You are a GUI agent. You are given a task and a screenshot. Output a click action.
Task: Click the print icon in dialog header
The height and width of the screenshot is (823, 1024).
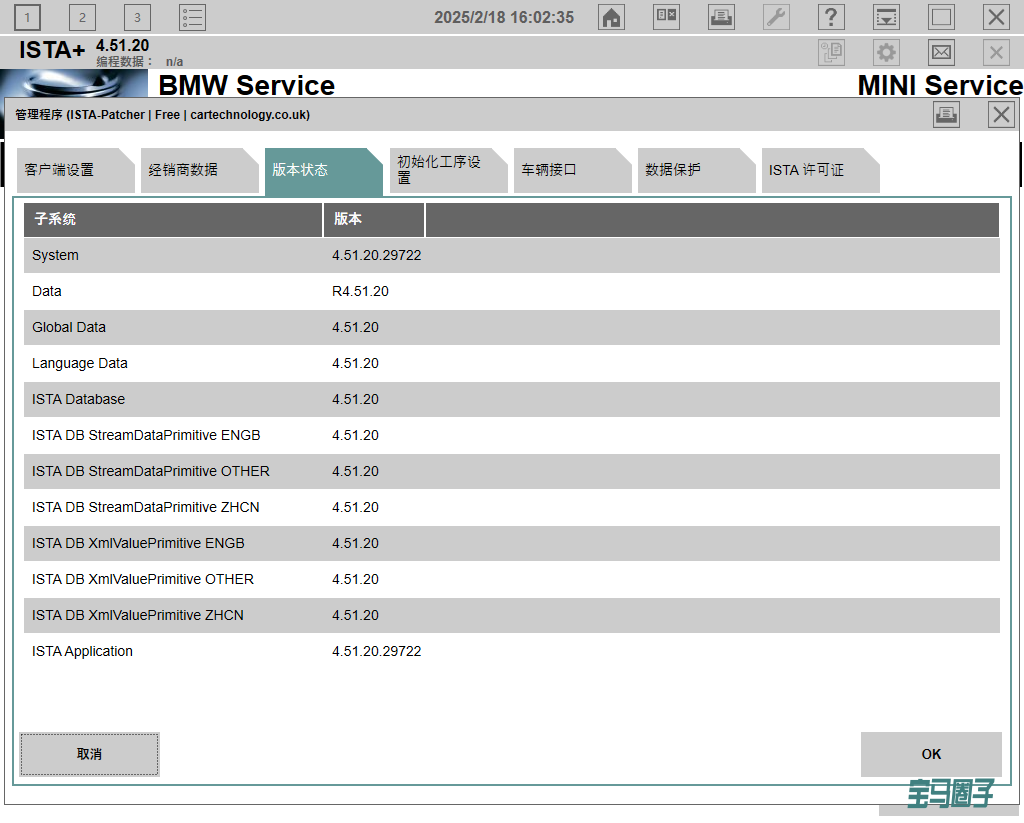[x=946, y=115]
